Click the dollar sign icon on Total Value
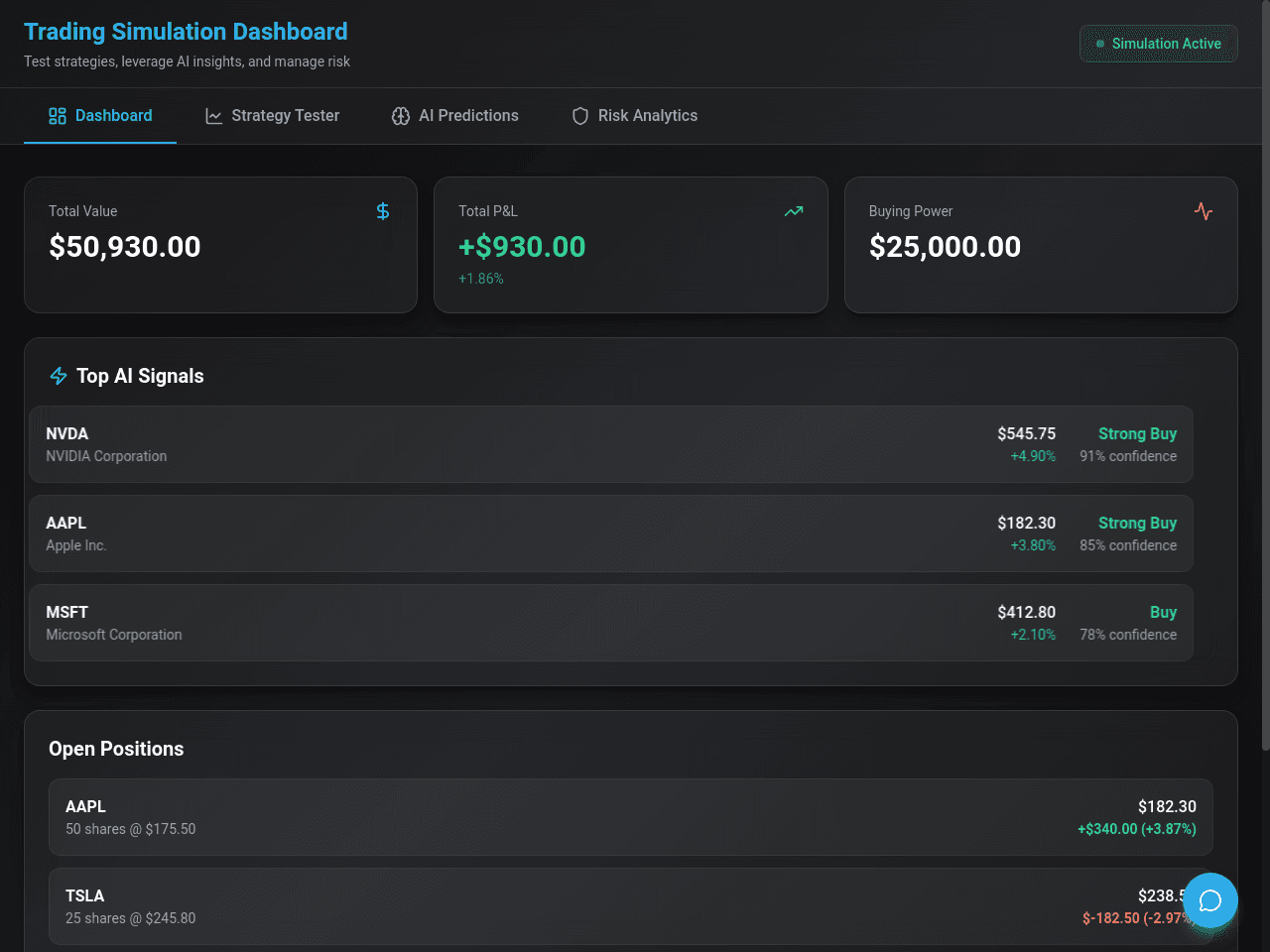The width and height of the screenshot is (1270, 952). click(383, 211)
